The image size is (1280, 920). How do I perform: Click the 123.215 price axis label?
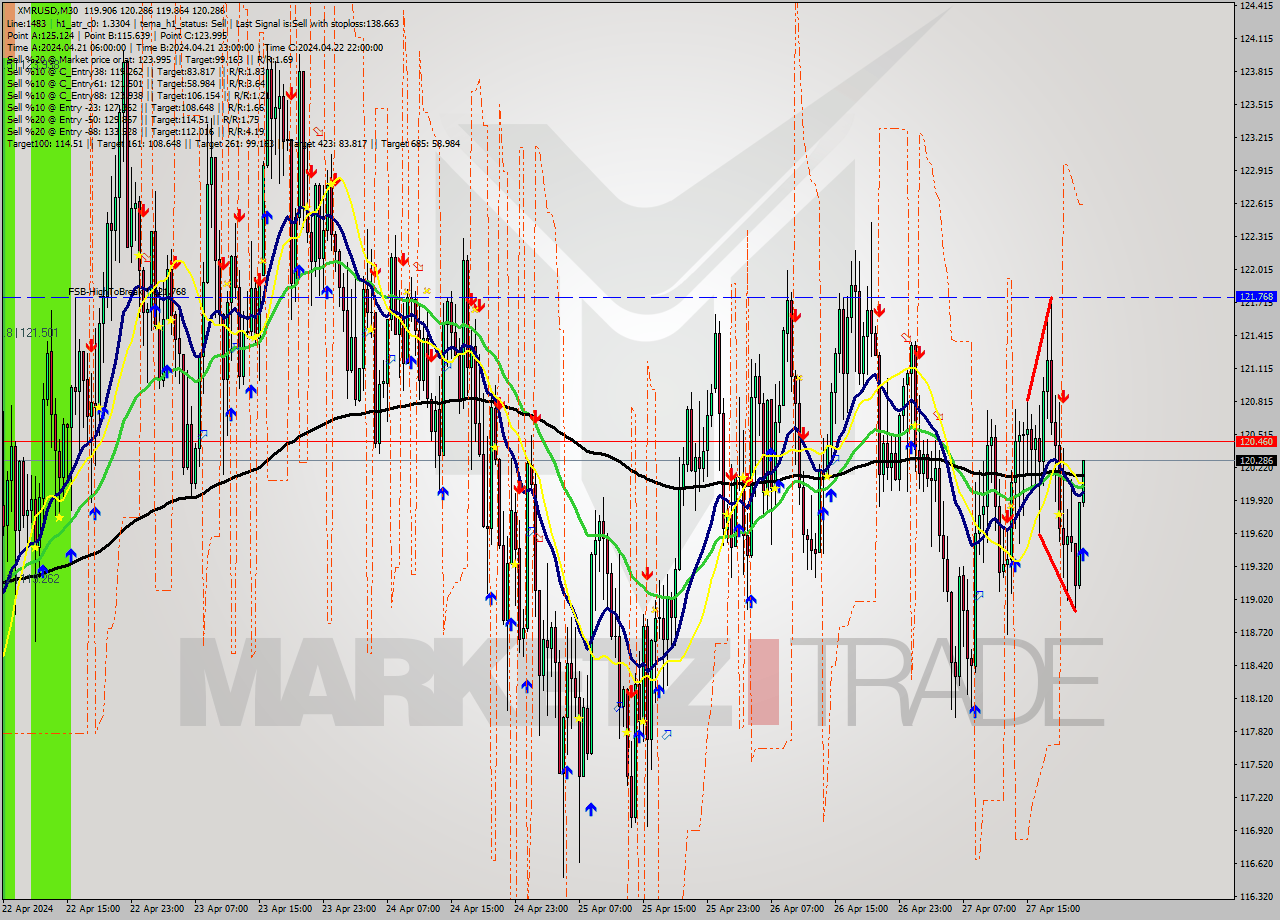(x=1256, y=138)
